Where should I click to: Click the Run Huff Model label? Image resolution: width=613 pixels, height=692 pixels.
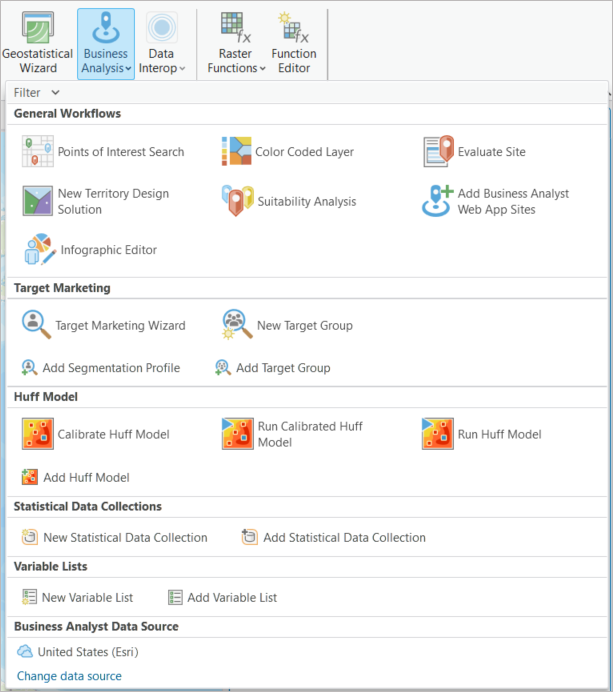[500, 434]
